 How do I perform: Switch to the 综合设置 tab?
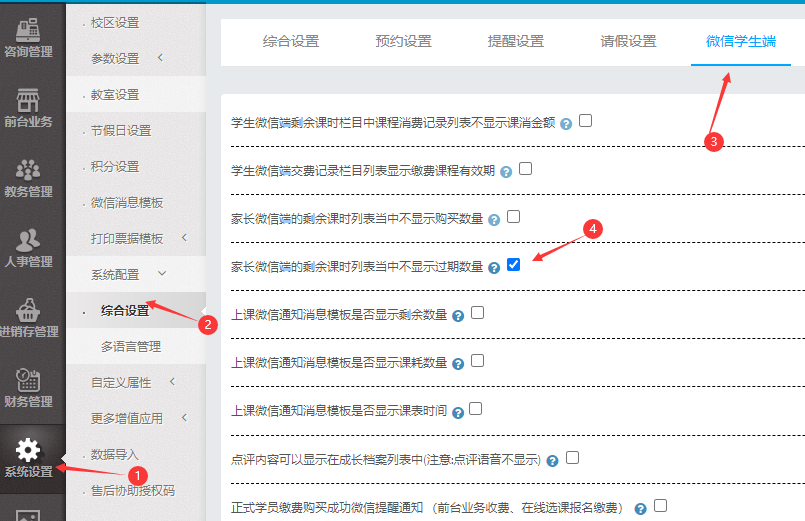pyautogui.click(x=291, y=42)
